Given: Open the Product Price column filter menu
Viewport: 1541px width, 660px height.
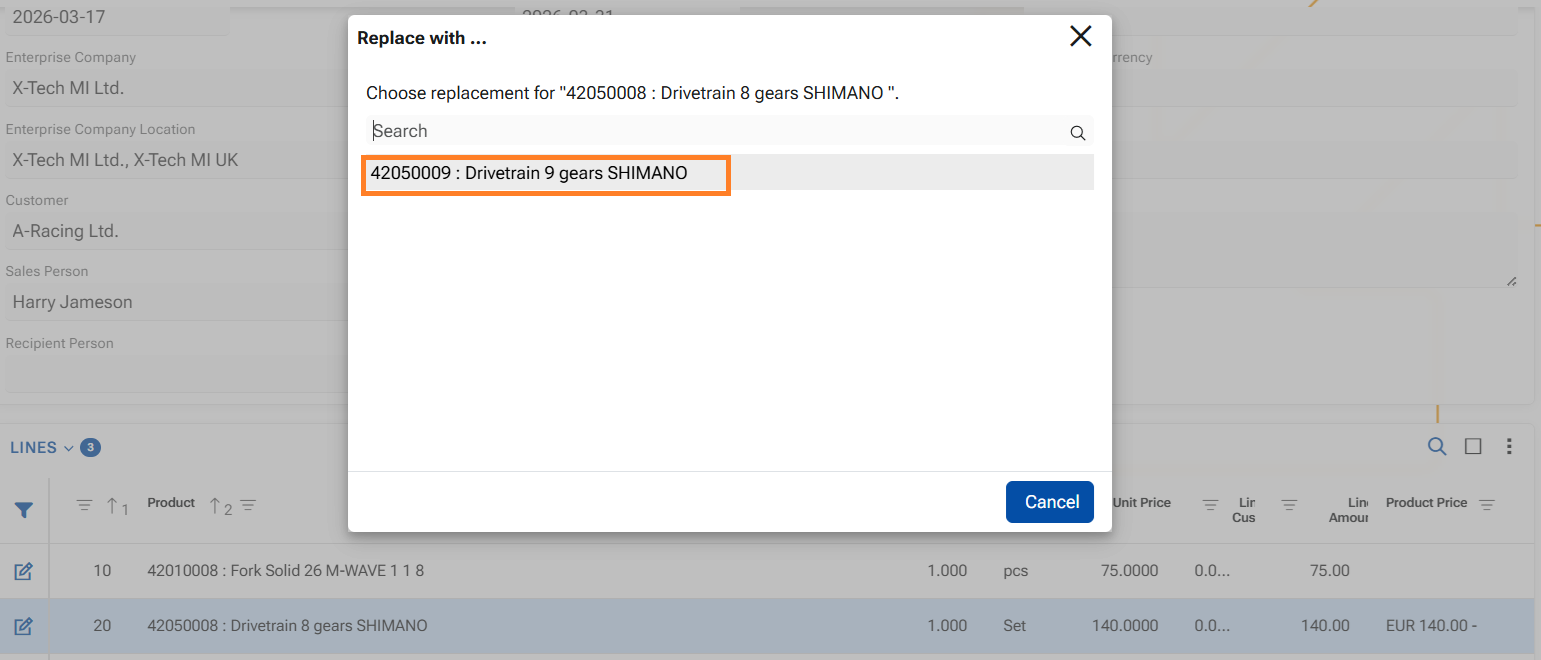Looking at the screenshot, I should coord(1486,505).
